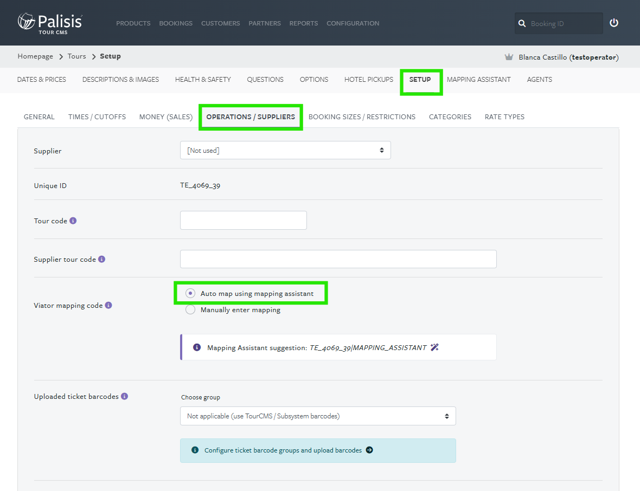
Task: Click the power logout icon
Action: (614, 23)
